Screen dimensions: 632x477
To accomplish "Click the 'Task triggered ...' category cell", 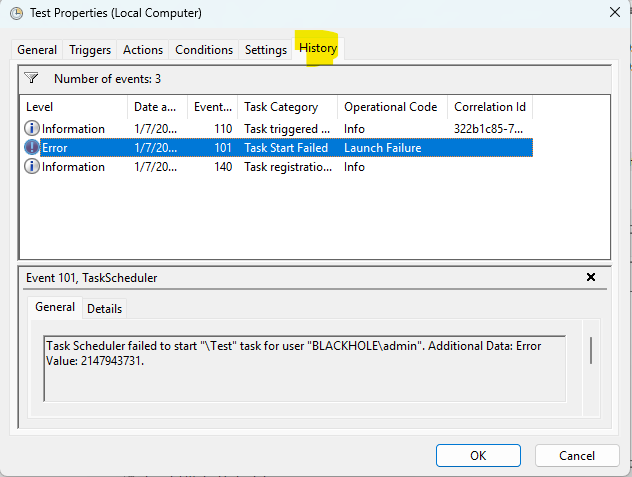I will click(287, 129).
